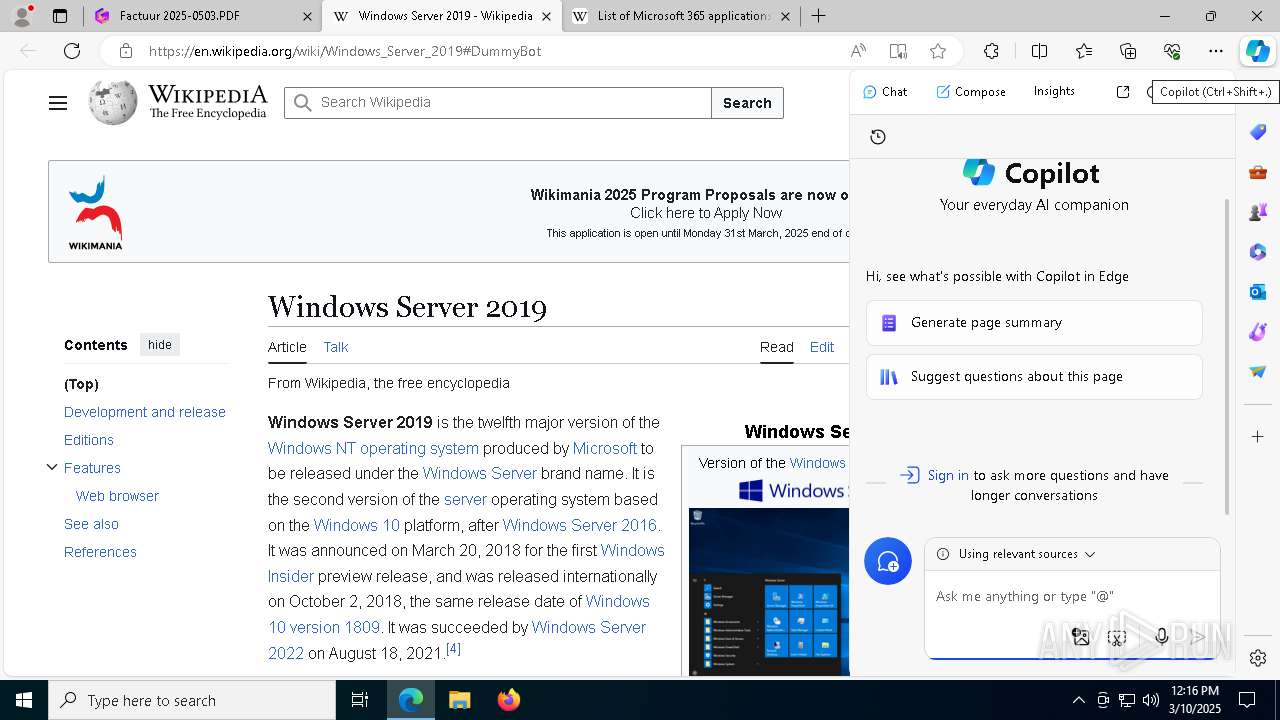Collapse the Features section in Contents

click(52, 467)
